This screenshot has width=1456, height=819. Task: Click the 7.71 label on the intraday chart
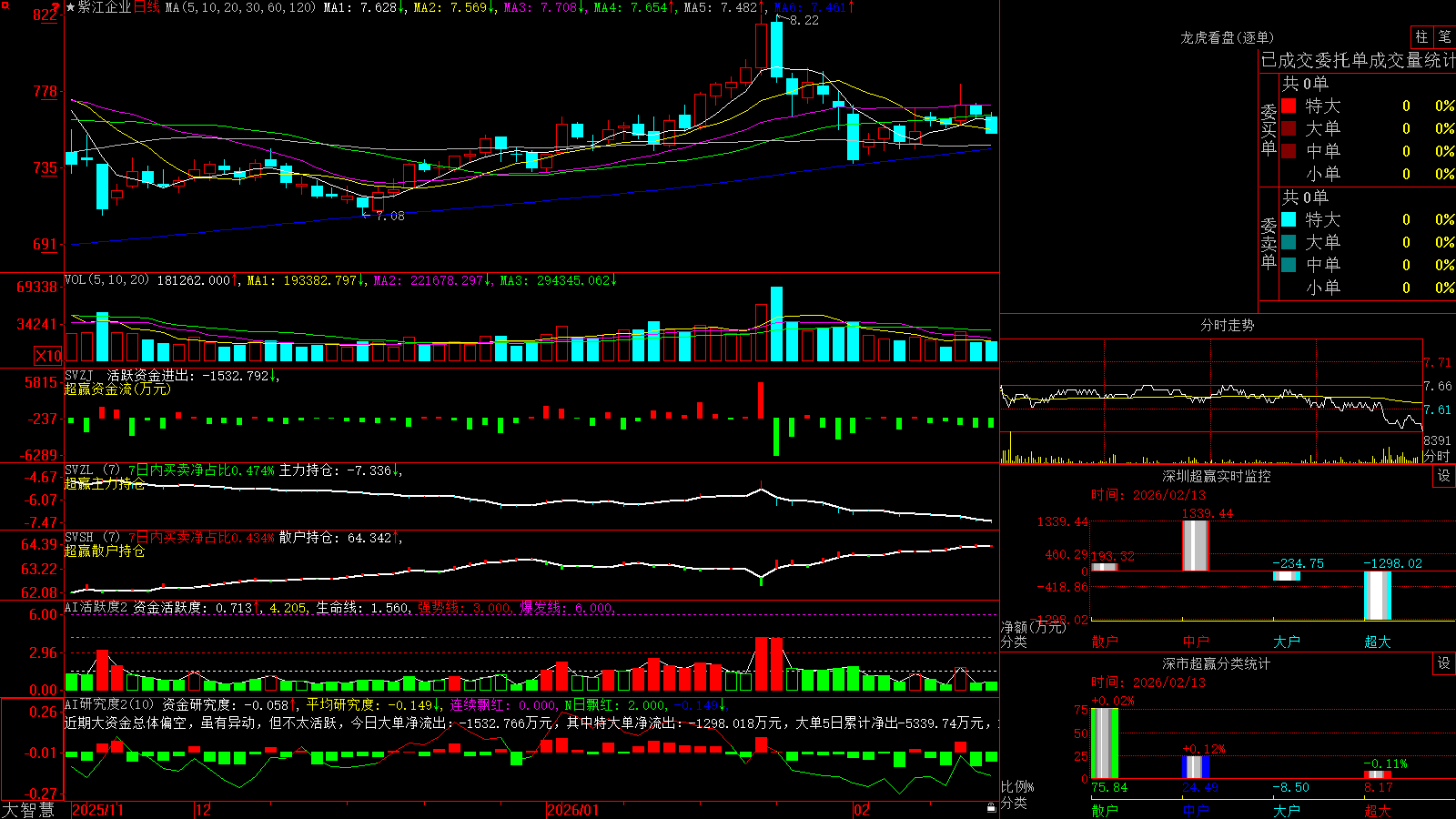1438,362
